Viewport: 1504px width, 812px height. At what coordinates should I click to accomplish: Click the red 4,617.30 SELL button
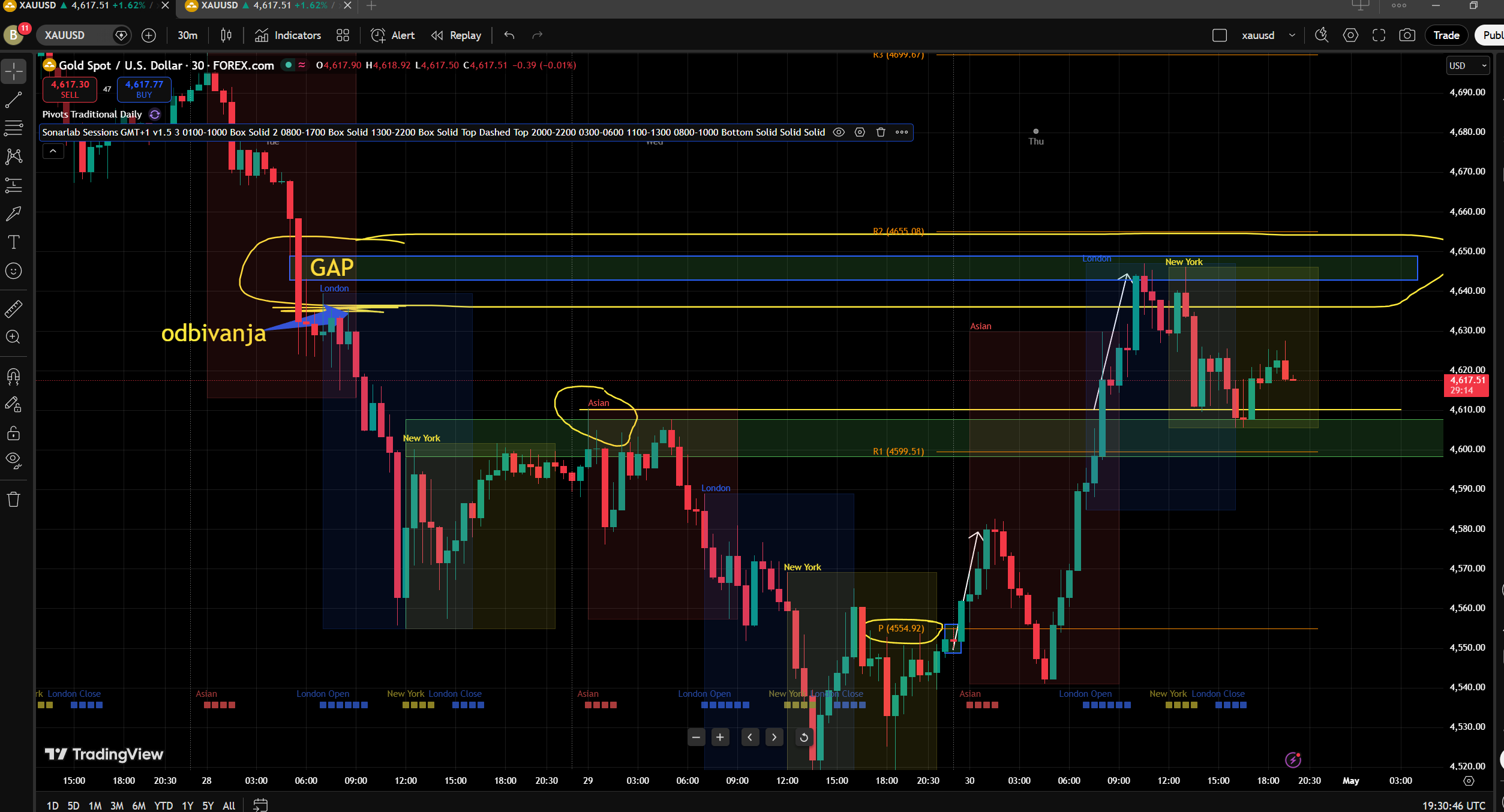pyautogui.click(x=70, y=89)
